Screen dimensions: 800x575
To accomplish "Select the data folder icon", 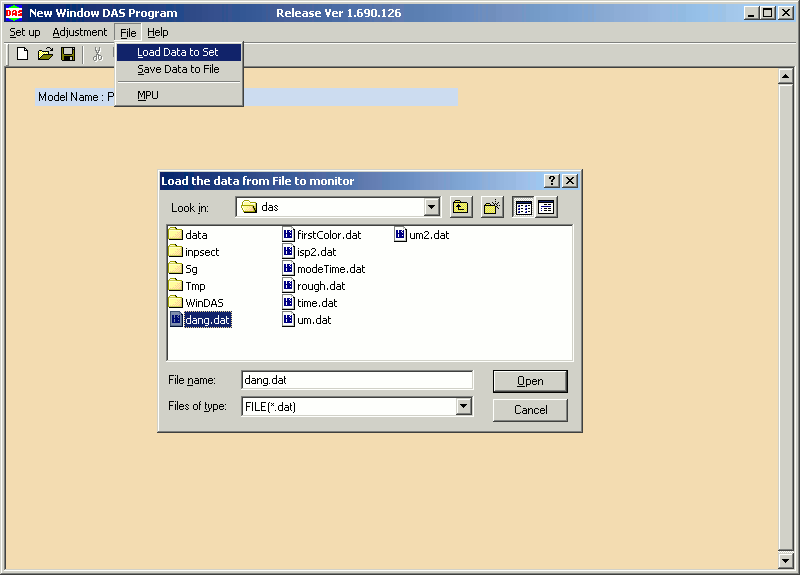I will 176,234.
